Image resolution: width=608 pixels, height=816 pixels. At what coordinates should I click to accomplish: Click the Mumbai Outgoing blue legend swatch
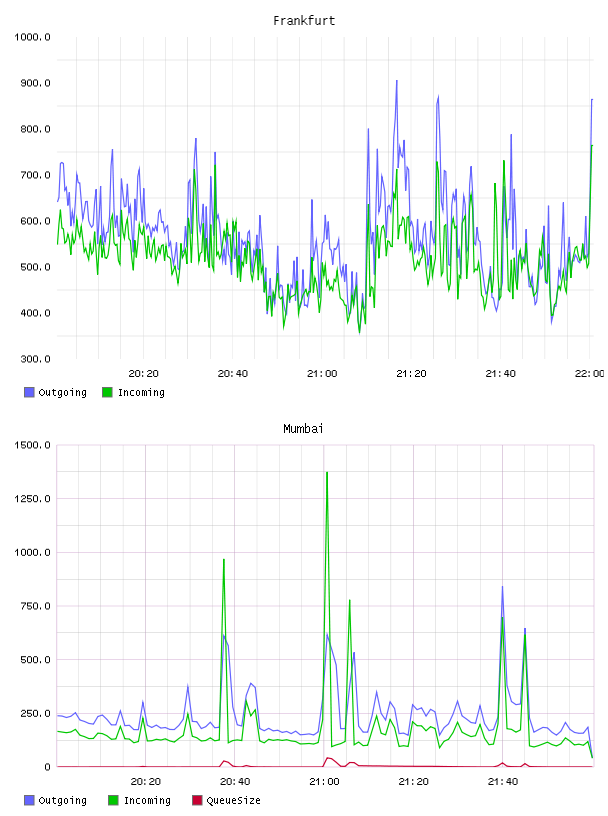click(x=29, y=800)
